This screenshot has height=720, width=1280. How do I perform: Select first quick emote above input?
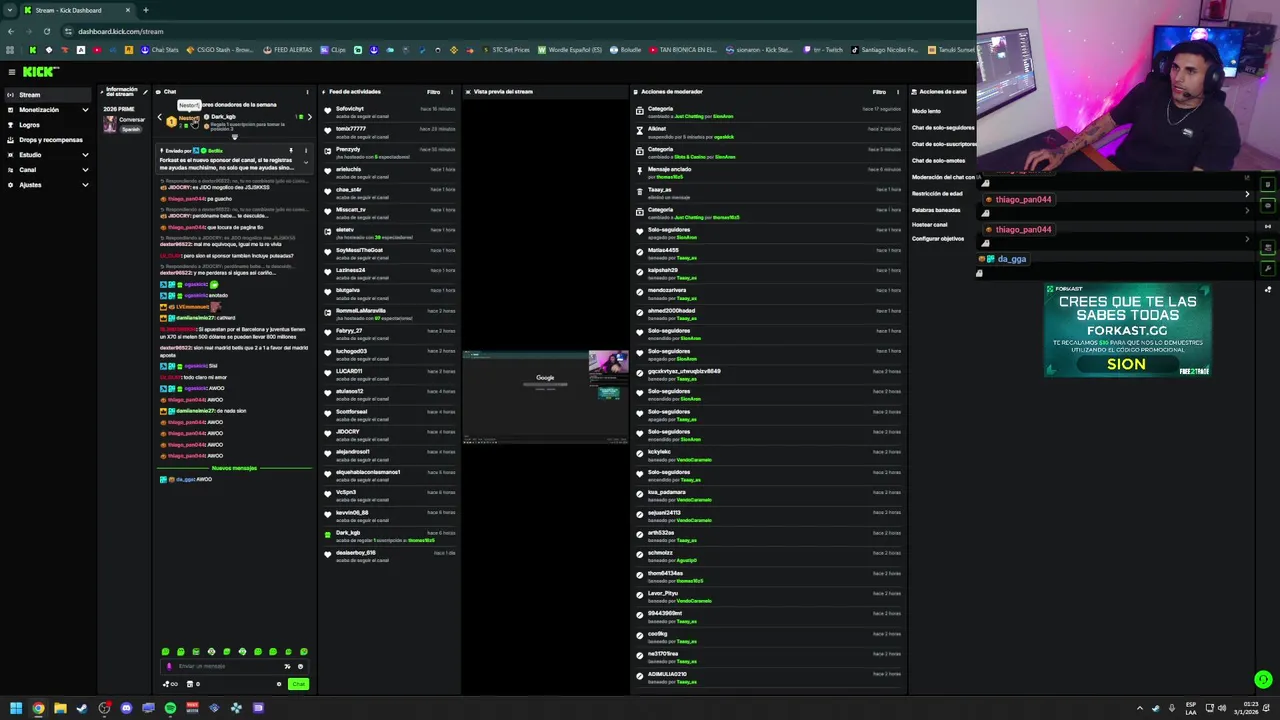[x=165, y=652]
